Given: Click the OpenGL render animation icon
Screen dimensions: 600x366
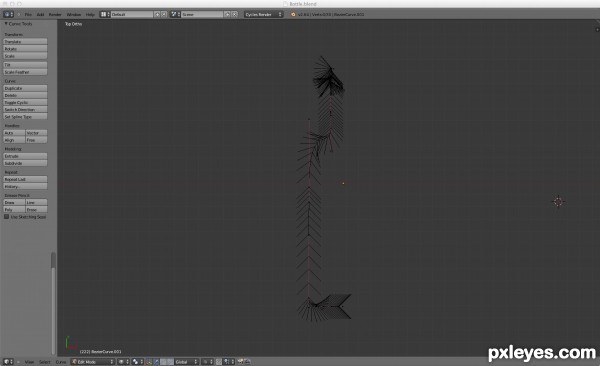Looking at the screenshot, I should pos(248,362).
